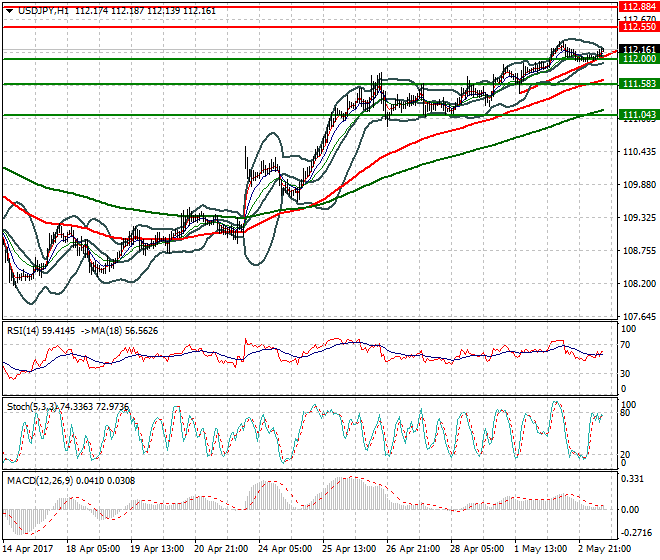This screenshot has width=660, height=560.
Task: Click the 26 Apr 21:00 time label
Action: pos(413,549)
